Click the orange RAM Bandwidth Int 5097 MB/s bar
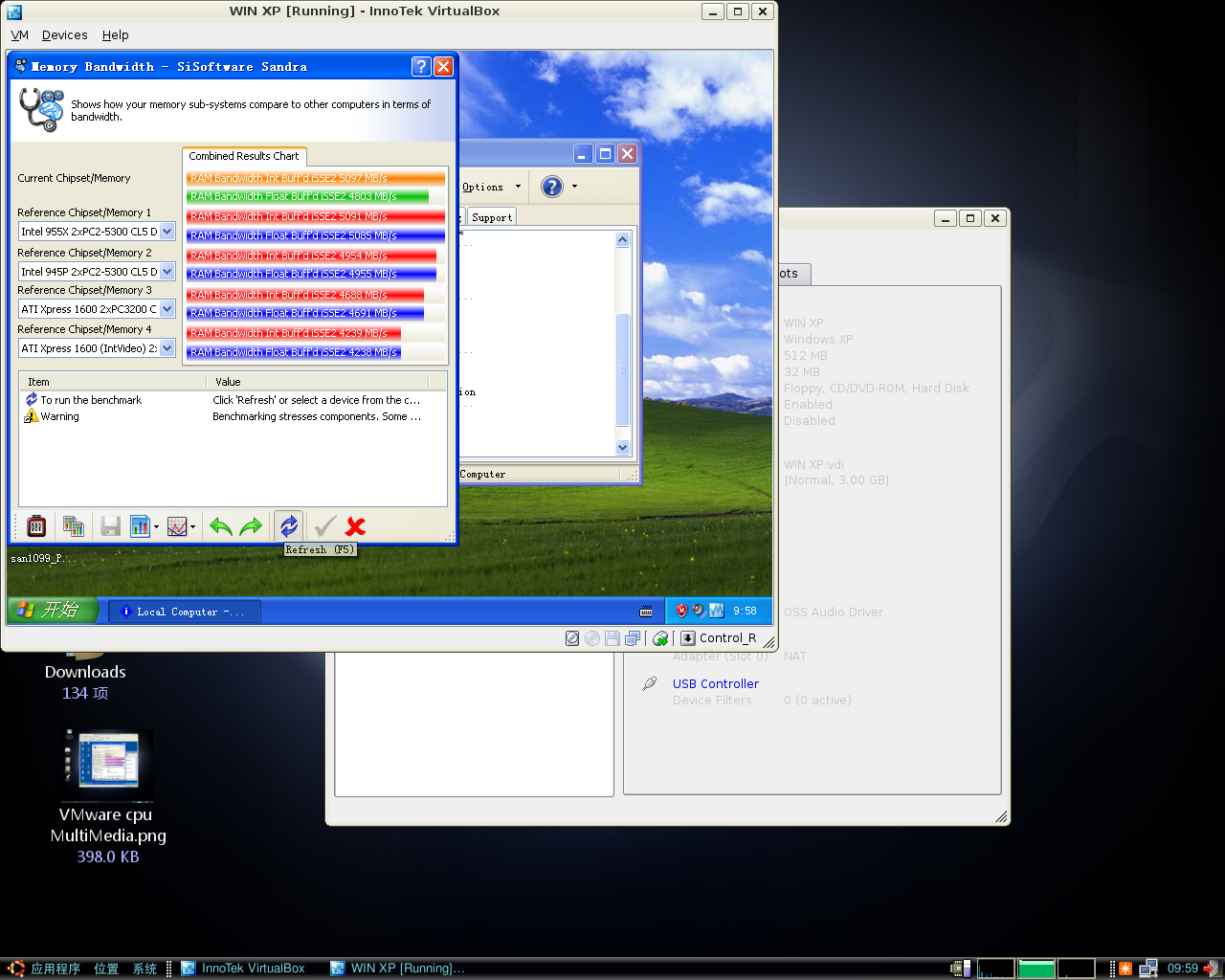The width and height of the screenshot is (1225, 980). click(x=316, y=178)
